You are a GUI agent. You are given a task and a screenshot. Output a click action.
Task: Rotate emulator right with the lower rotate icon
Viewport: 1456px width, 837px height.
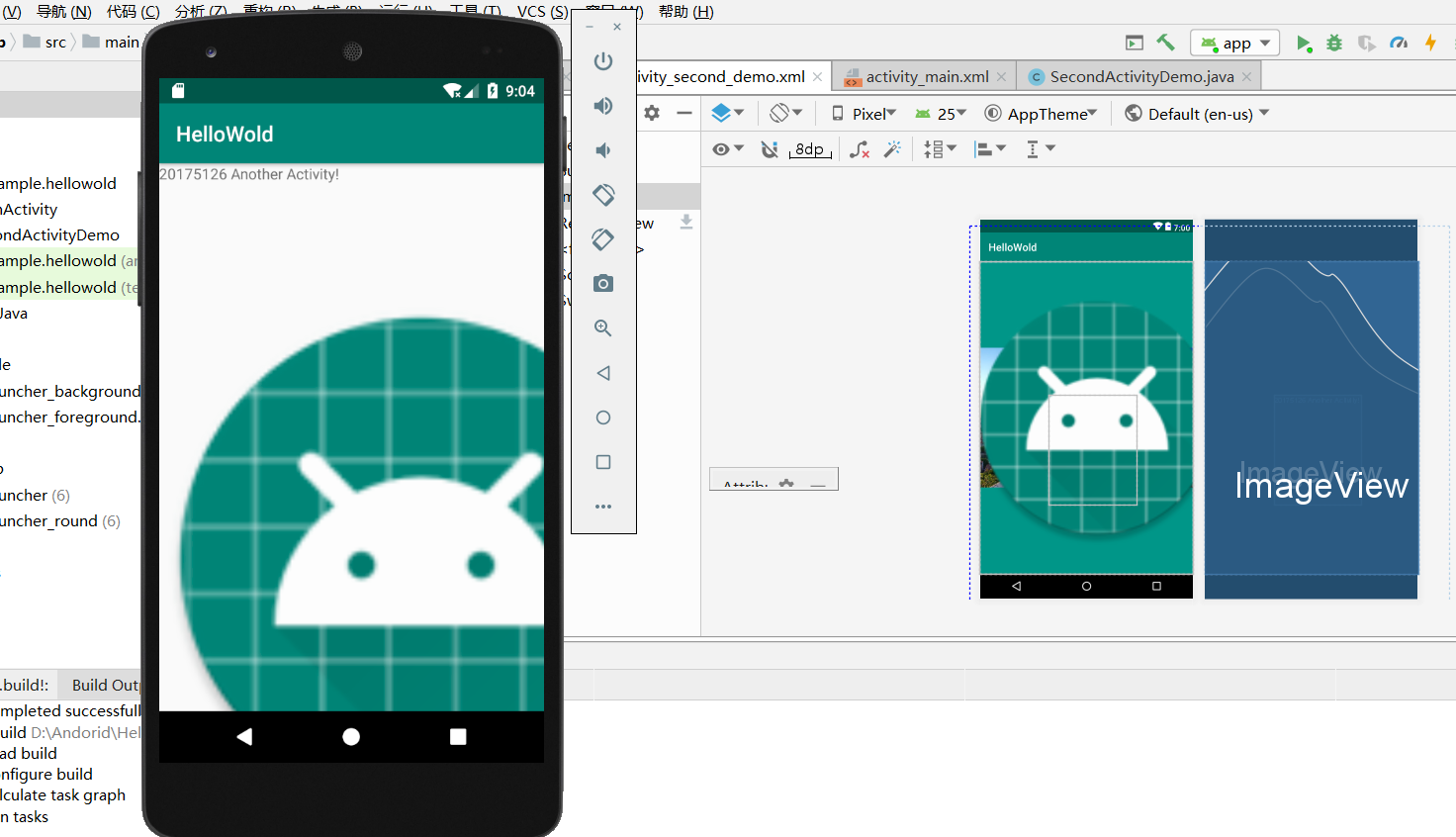coord(603,239)
